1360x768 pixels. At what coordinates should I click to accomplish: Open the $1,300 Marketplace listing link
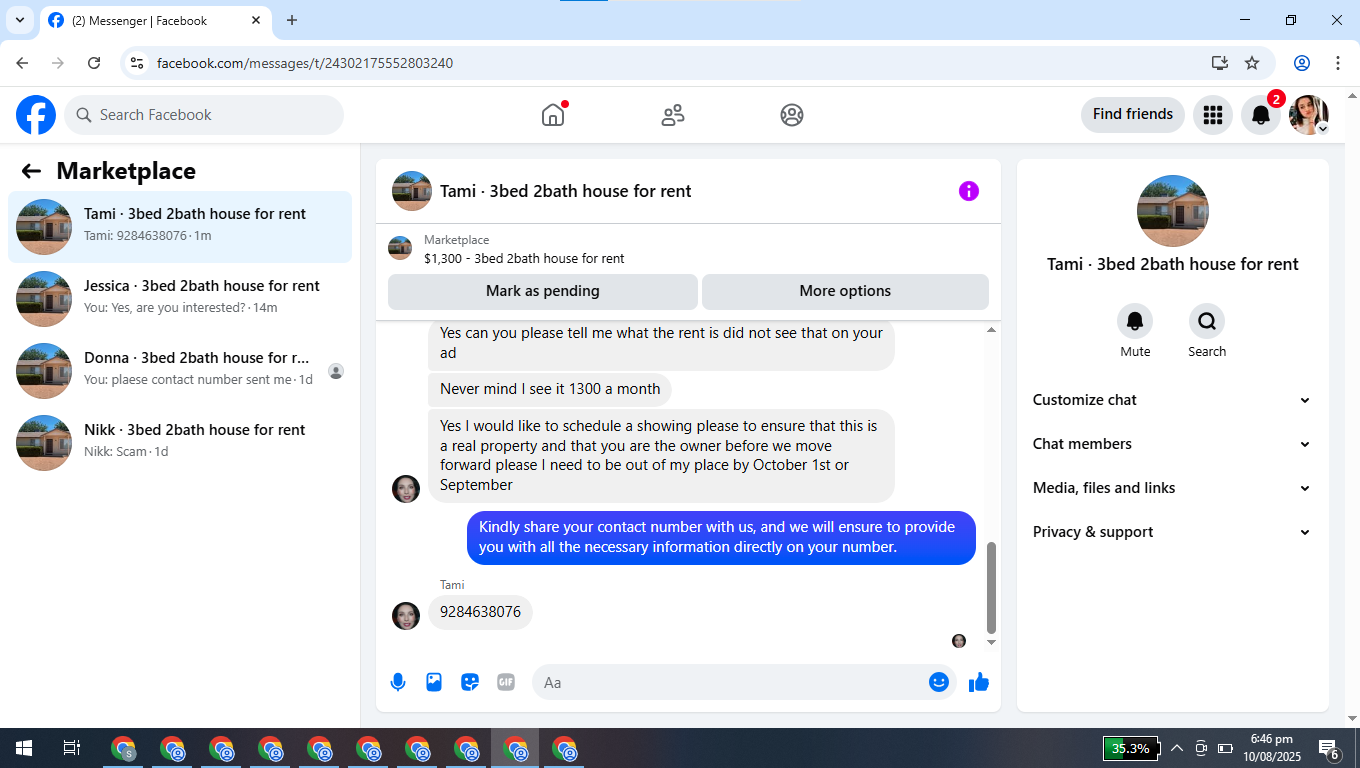click(x=524, y=258)
